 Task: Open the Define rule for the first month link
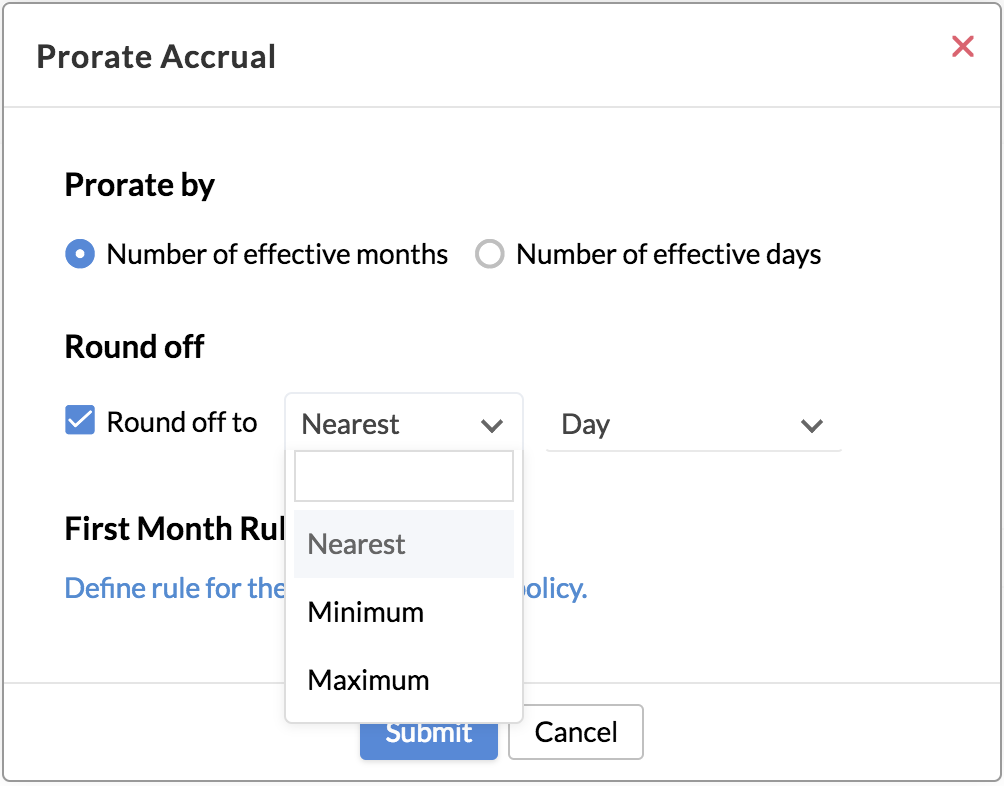(x=175, y=588)
